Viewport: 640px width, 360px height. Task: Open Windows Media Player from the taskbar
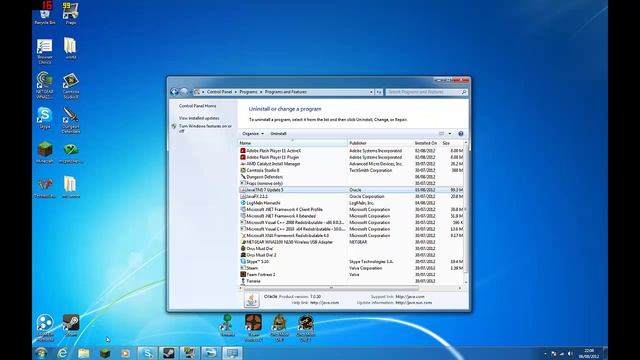coord(126,353)
